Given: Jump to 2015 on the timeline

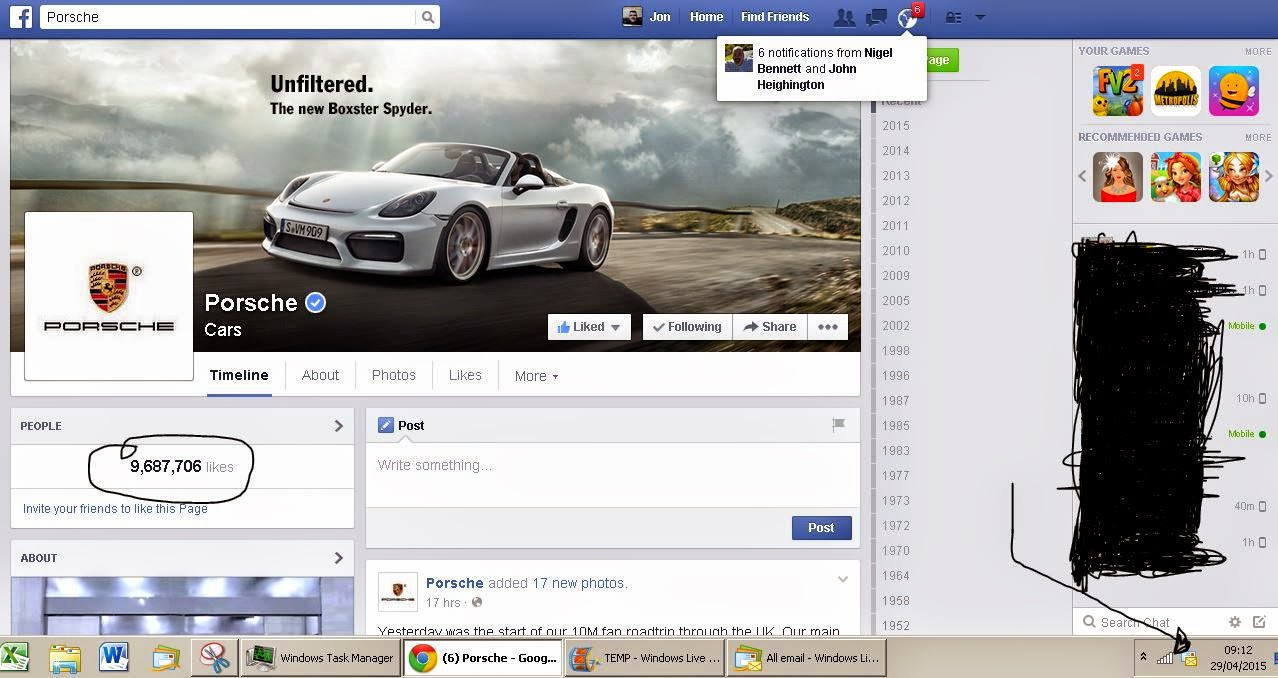Looking at the screenshot, I should click(x=896, y=126).
